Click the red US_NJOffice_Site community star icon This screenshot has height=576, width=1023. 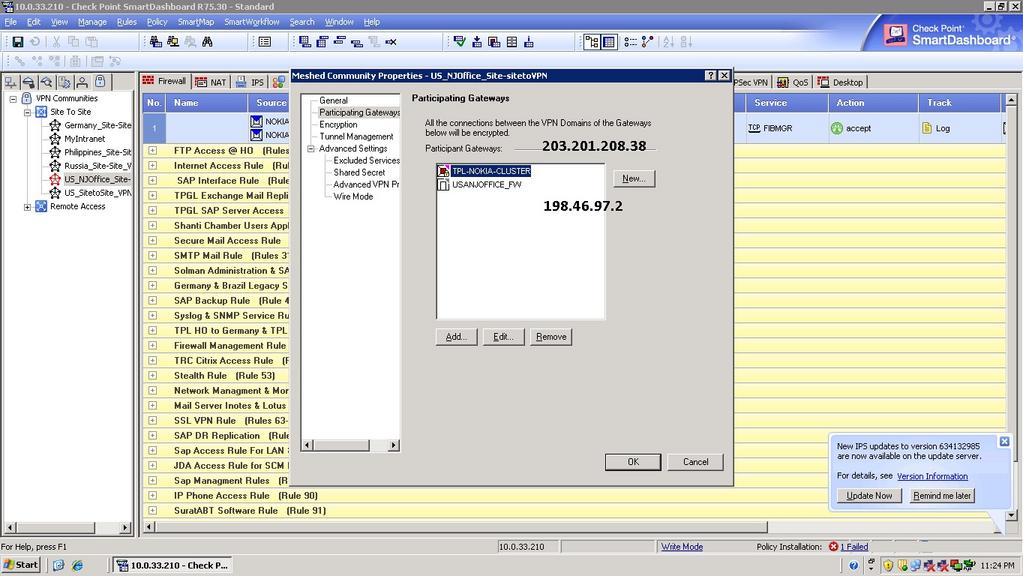55,179
